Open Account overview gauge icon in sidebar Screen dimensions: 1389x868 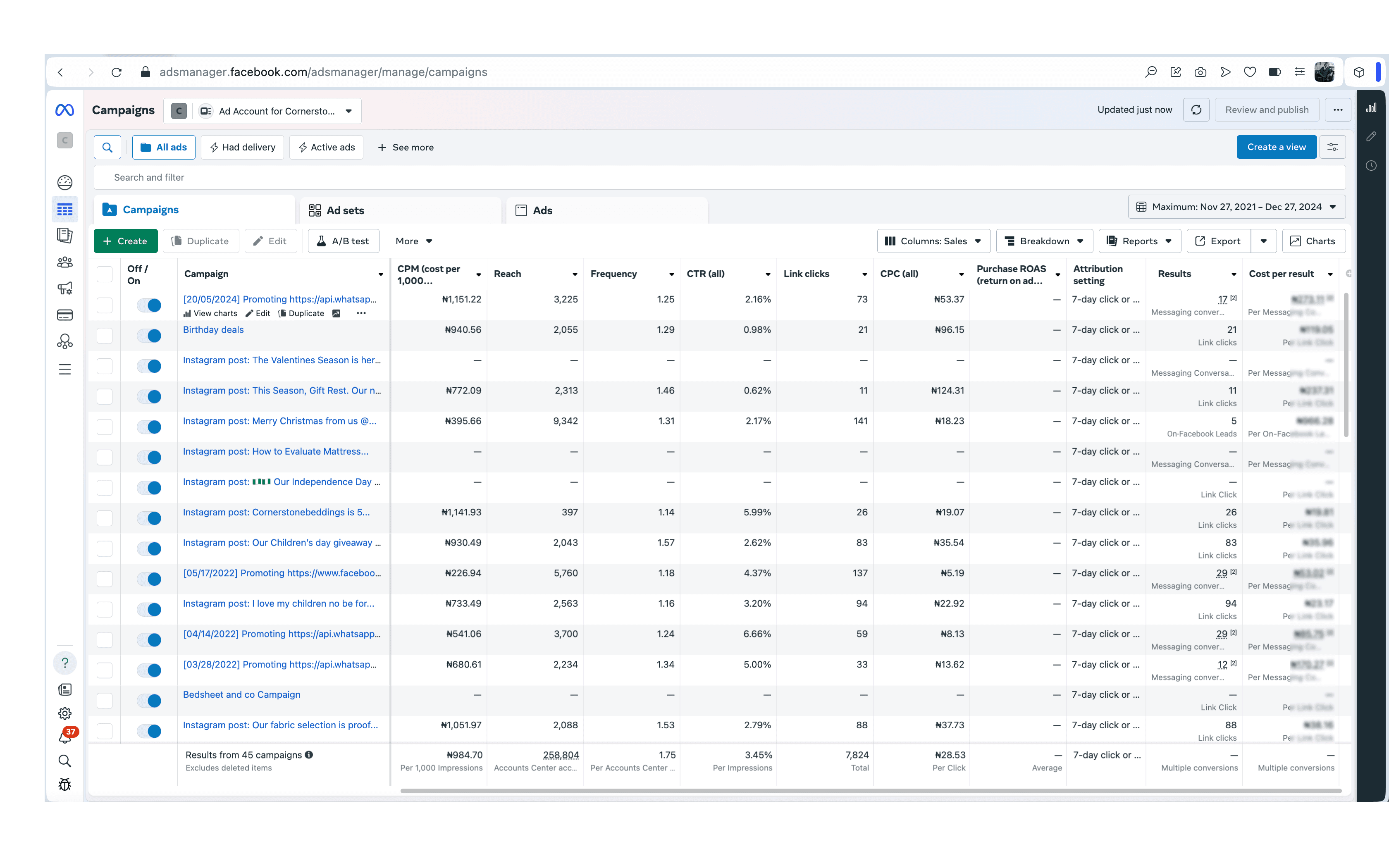point(65,183)
